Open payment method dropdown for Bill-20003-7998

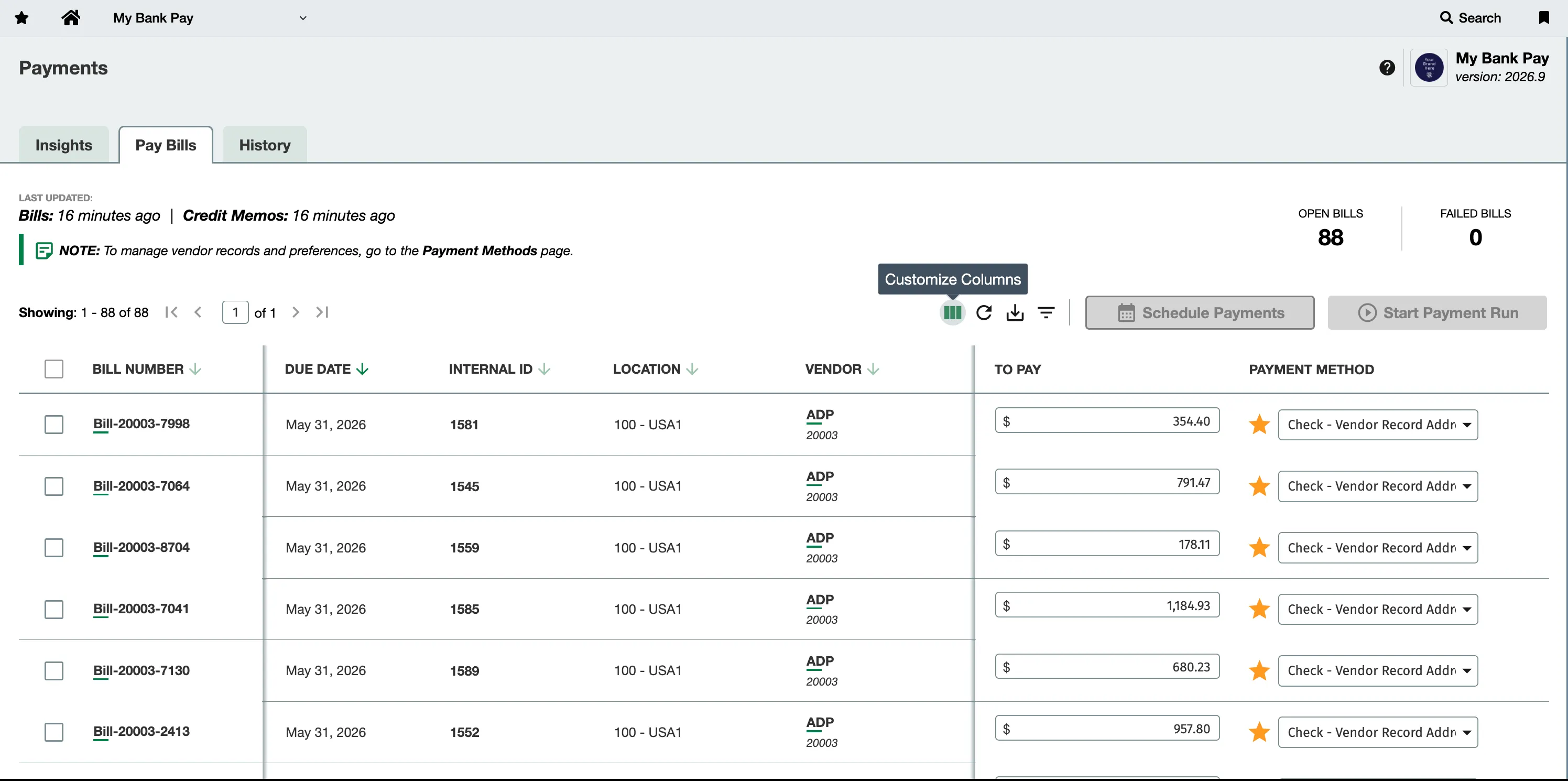pyautogui.click(x=1377, y=424)
